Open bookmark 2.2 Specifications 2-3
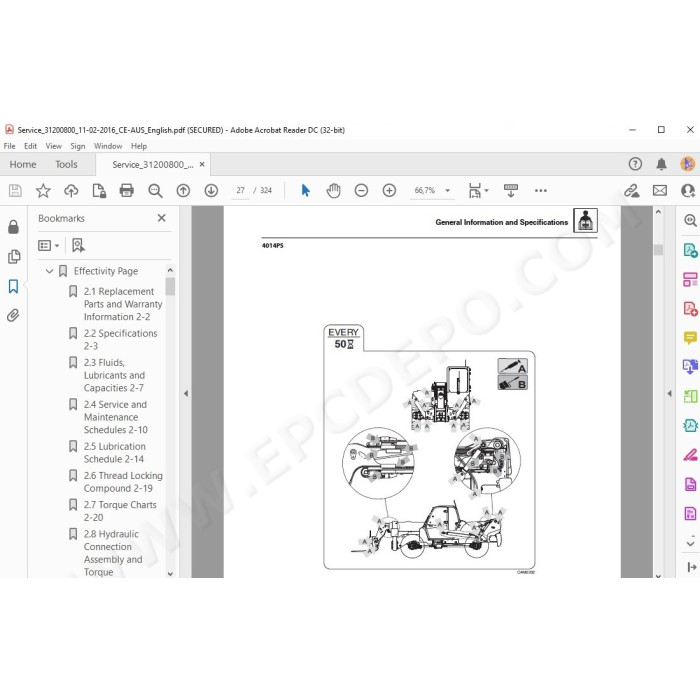This screenshot has width=700, height=700. pyautogui.click(x=121, y=339)
